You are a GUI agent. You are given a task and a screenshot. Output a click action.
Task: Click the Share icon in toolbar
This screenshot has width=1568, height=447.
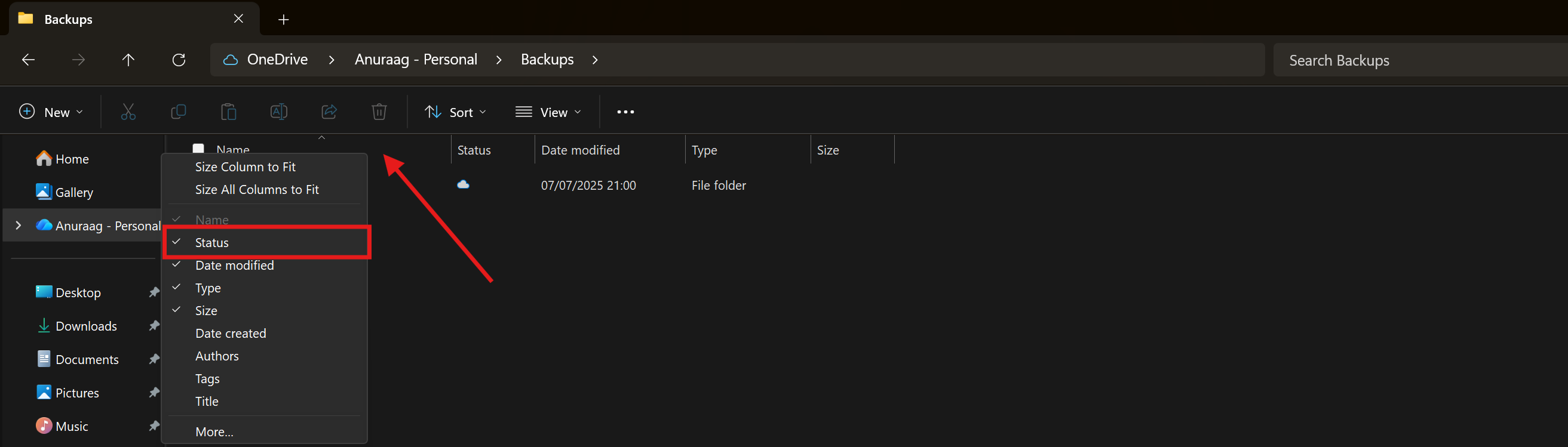click(x=329, y=112)
